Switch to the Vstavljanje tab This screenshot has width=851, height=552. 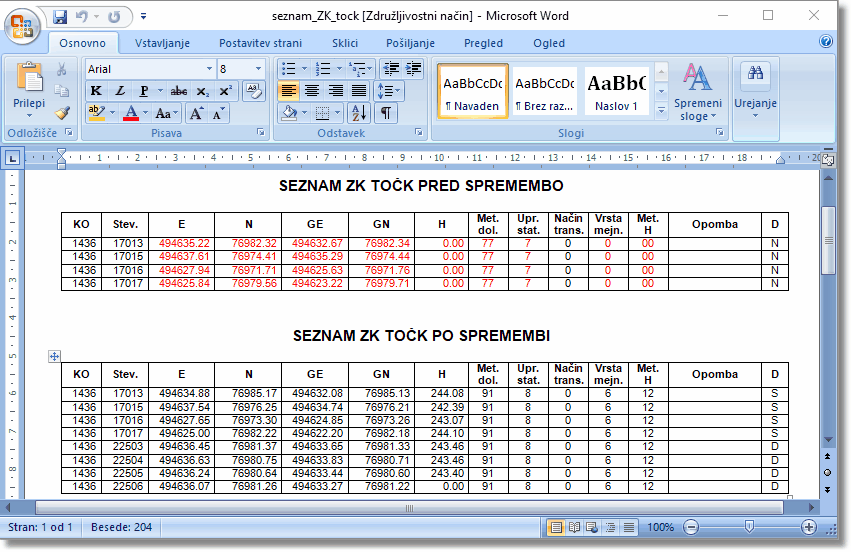[162, 43]
